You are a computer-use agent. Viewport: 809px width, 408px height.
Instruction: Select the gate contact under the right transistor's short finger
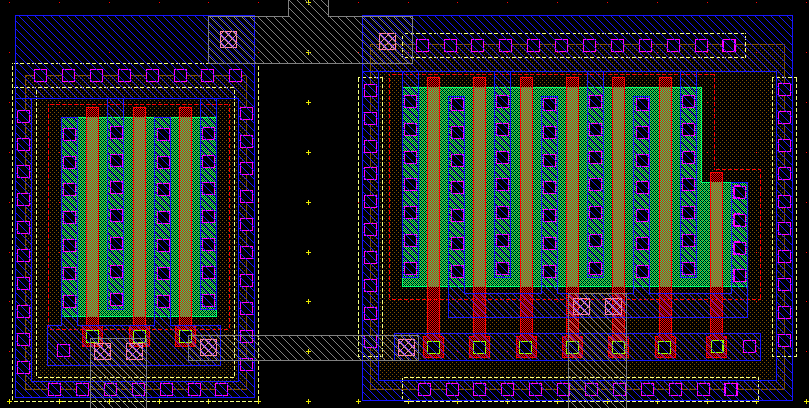click(717, 347)
